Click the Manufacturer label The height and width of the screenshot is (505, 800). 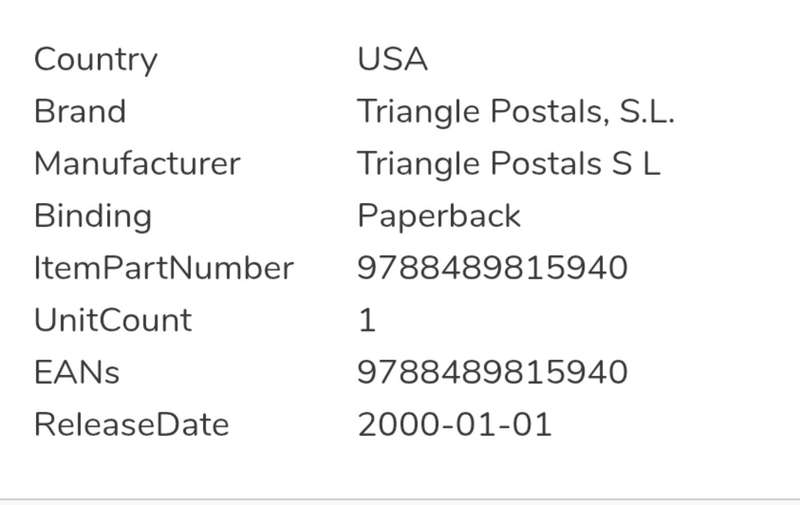(x=137, y=164)
